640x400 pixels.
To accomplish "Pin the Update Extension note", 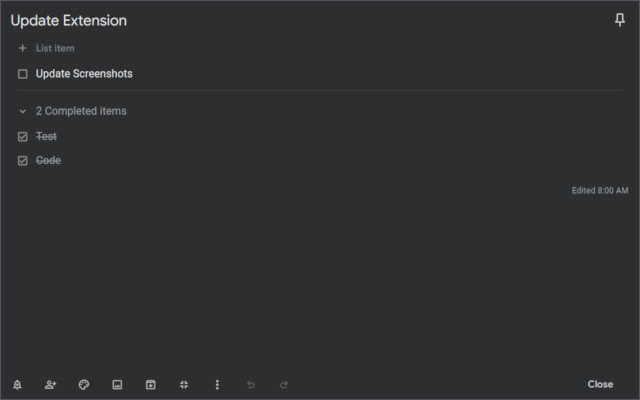I will pos(620,21).
